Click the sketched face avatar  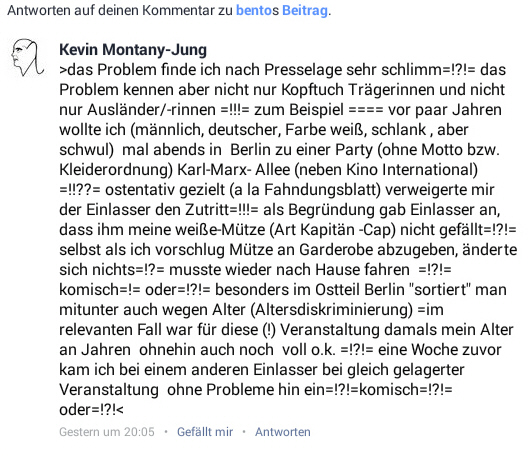[x=27, y=57]
